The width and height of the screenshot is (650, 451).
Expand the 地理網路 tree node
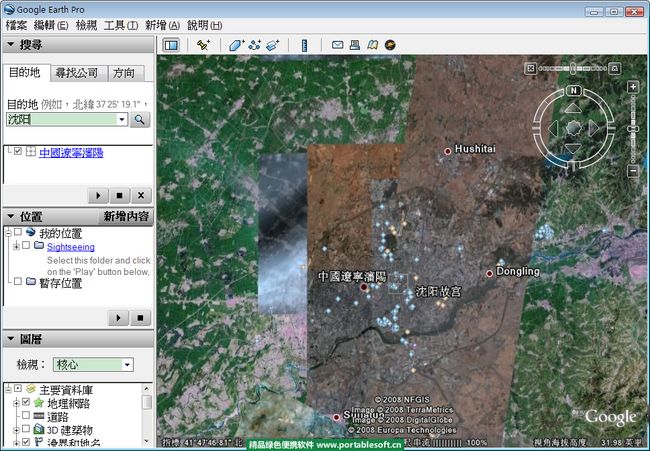tap(16, 403)
